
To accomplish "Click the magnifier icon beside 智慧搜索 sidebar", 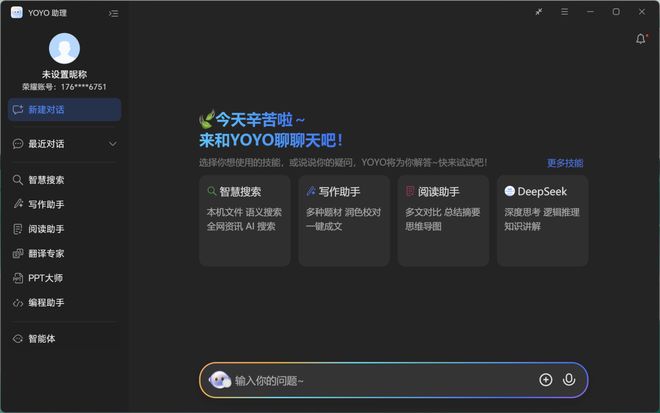I will tap(18, 180).
